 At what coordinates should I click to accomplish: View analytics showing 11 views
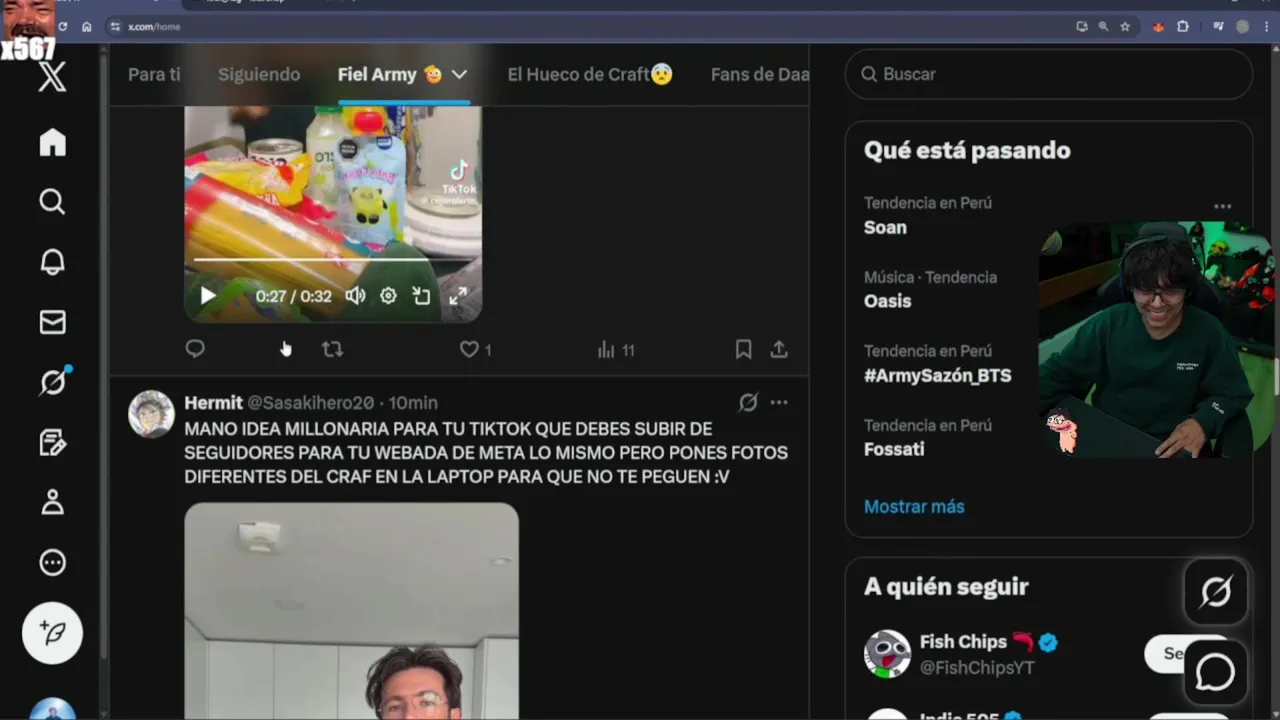point(616,350)
